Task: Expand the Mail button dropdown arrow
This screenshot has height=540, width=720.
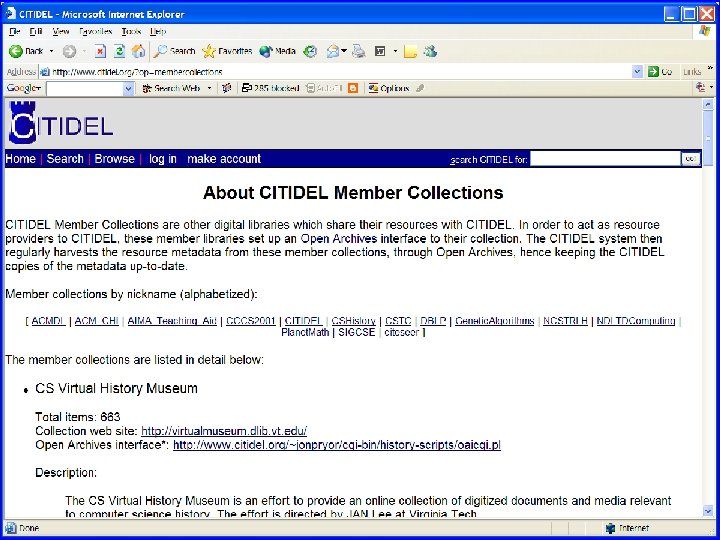Action: pos(343,51)
